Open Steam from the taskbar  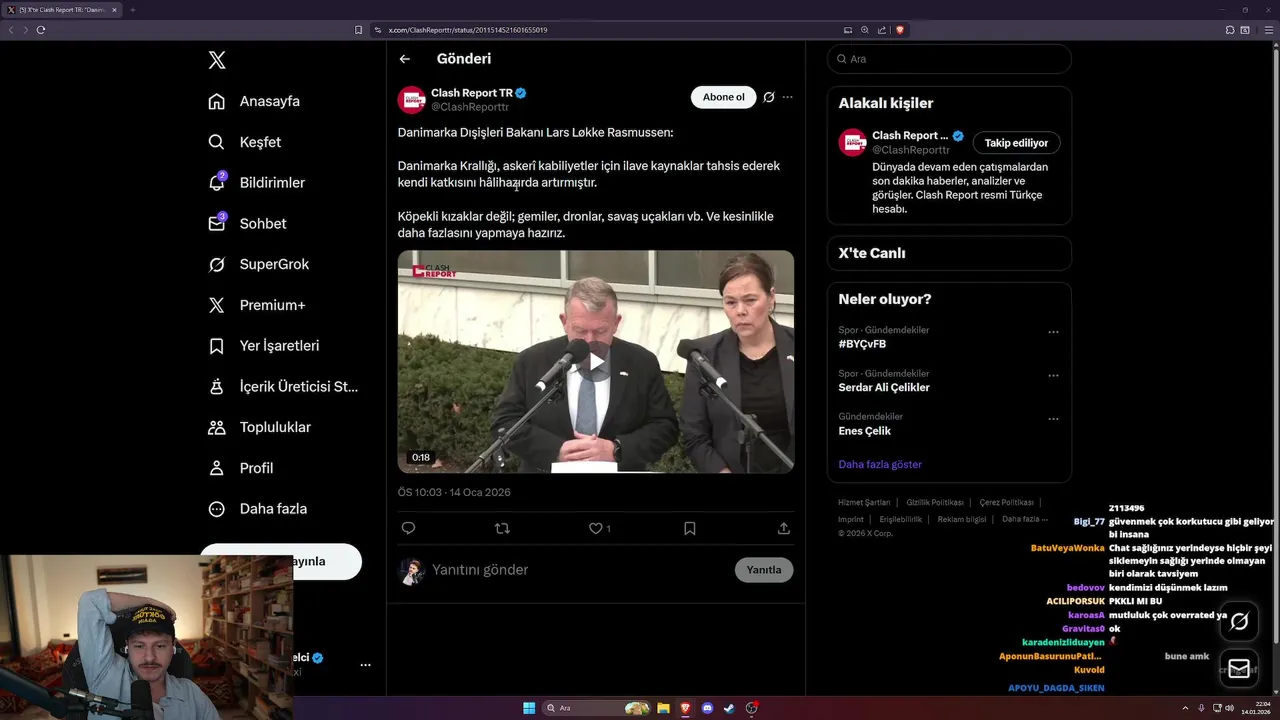730,708
